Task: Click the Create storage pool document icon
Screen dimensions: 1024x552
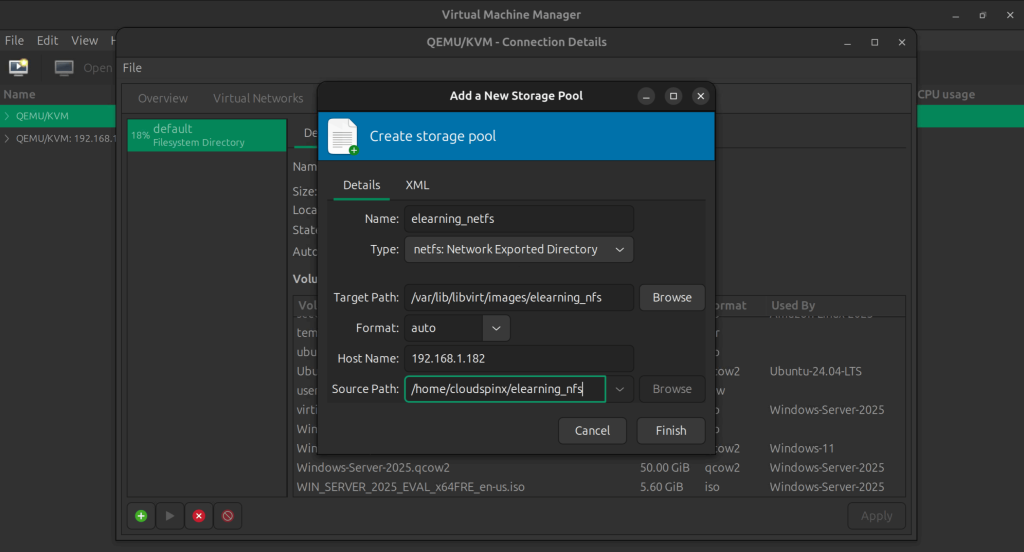Action: [x=343, y=136]
